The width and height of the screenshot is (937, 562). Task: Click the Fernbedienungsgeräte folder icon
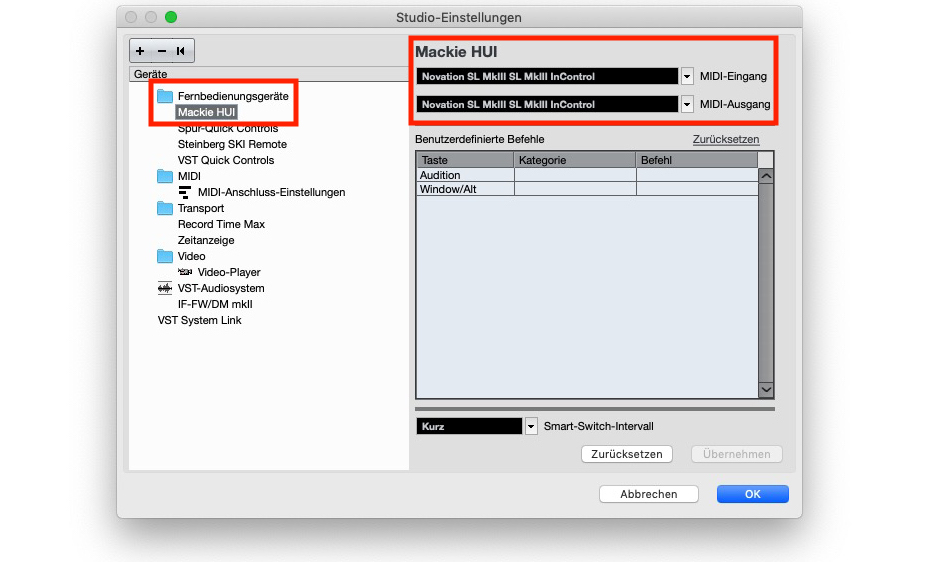165,96
